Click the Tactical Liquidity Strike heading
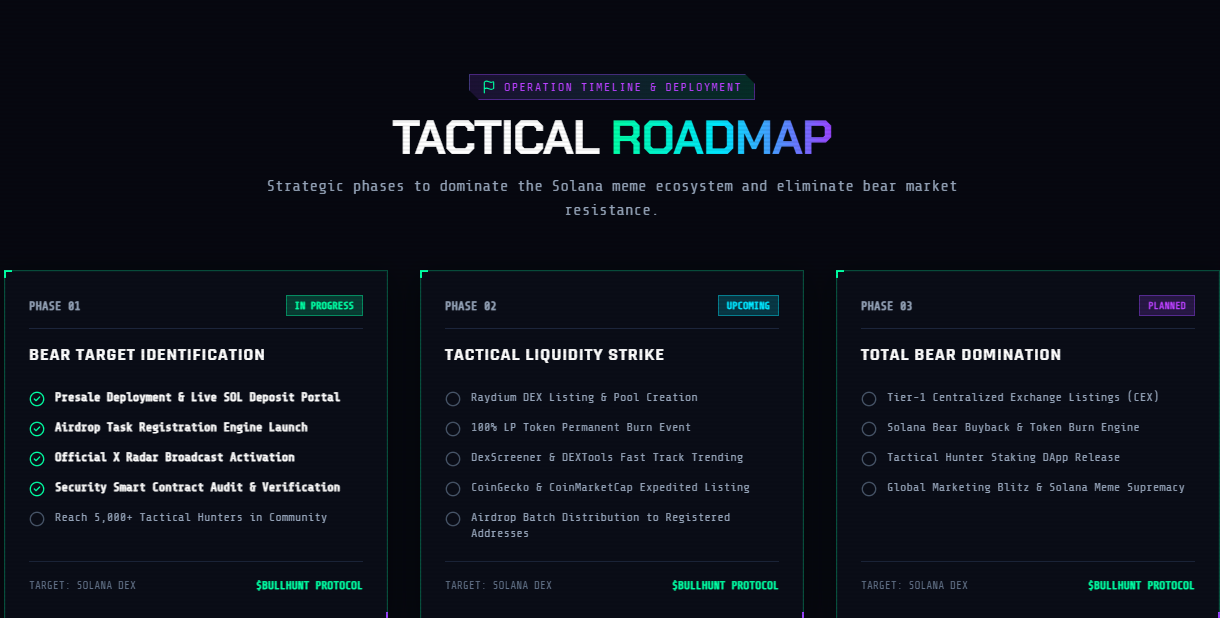Screen dimensions: 1220x618 tap(555, 355)
